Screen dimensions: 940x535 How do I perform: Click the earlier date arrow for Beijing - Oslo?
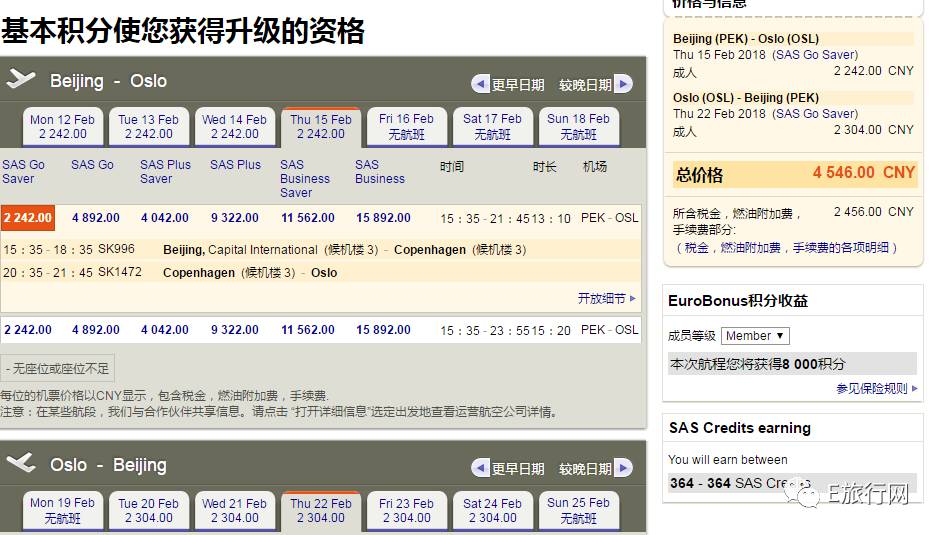[480, 83]
